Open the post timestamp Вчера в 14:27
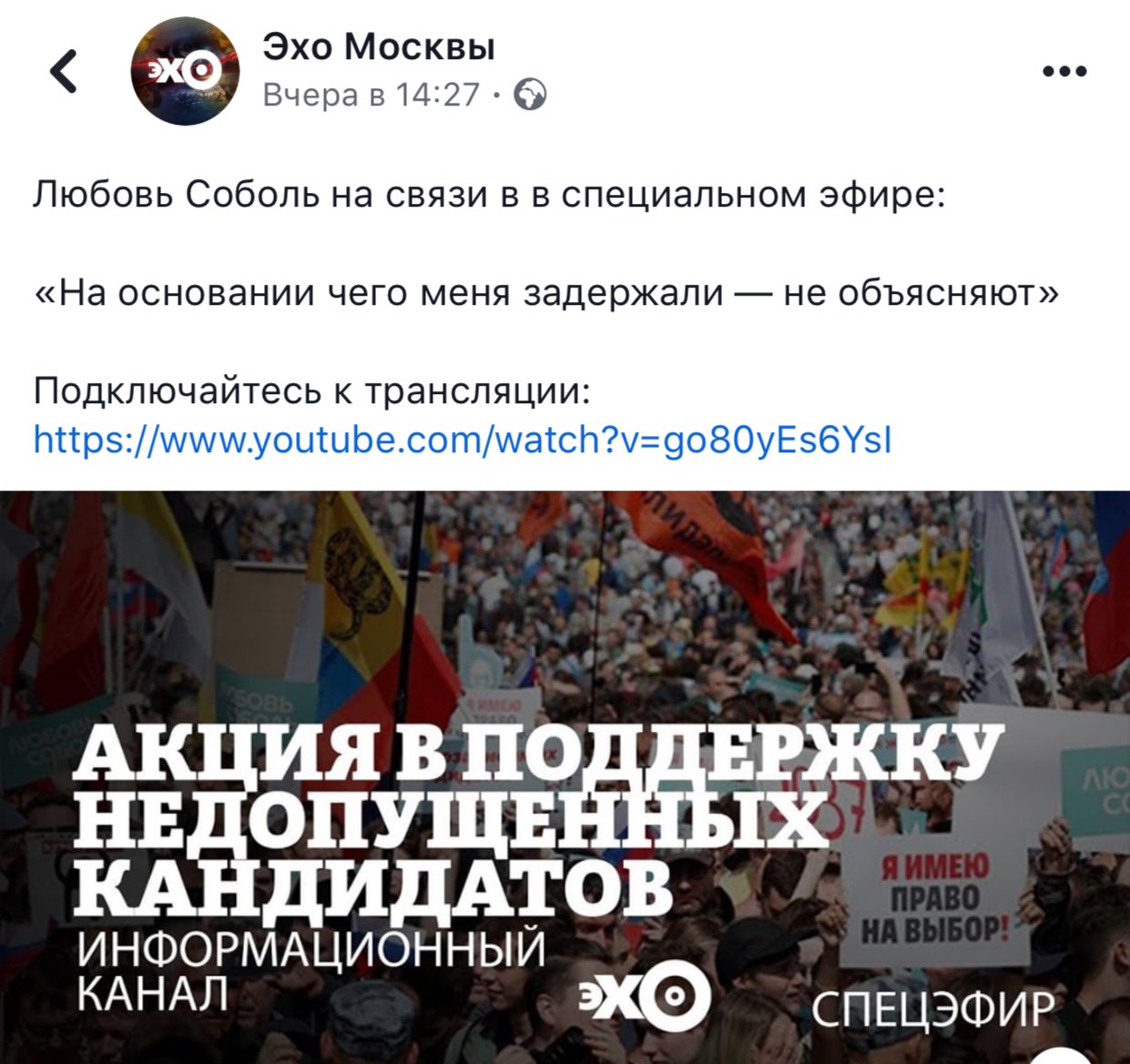 (371, 95)
